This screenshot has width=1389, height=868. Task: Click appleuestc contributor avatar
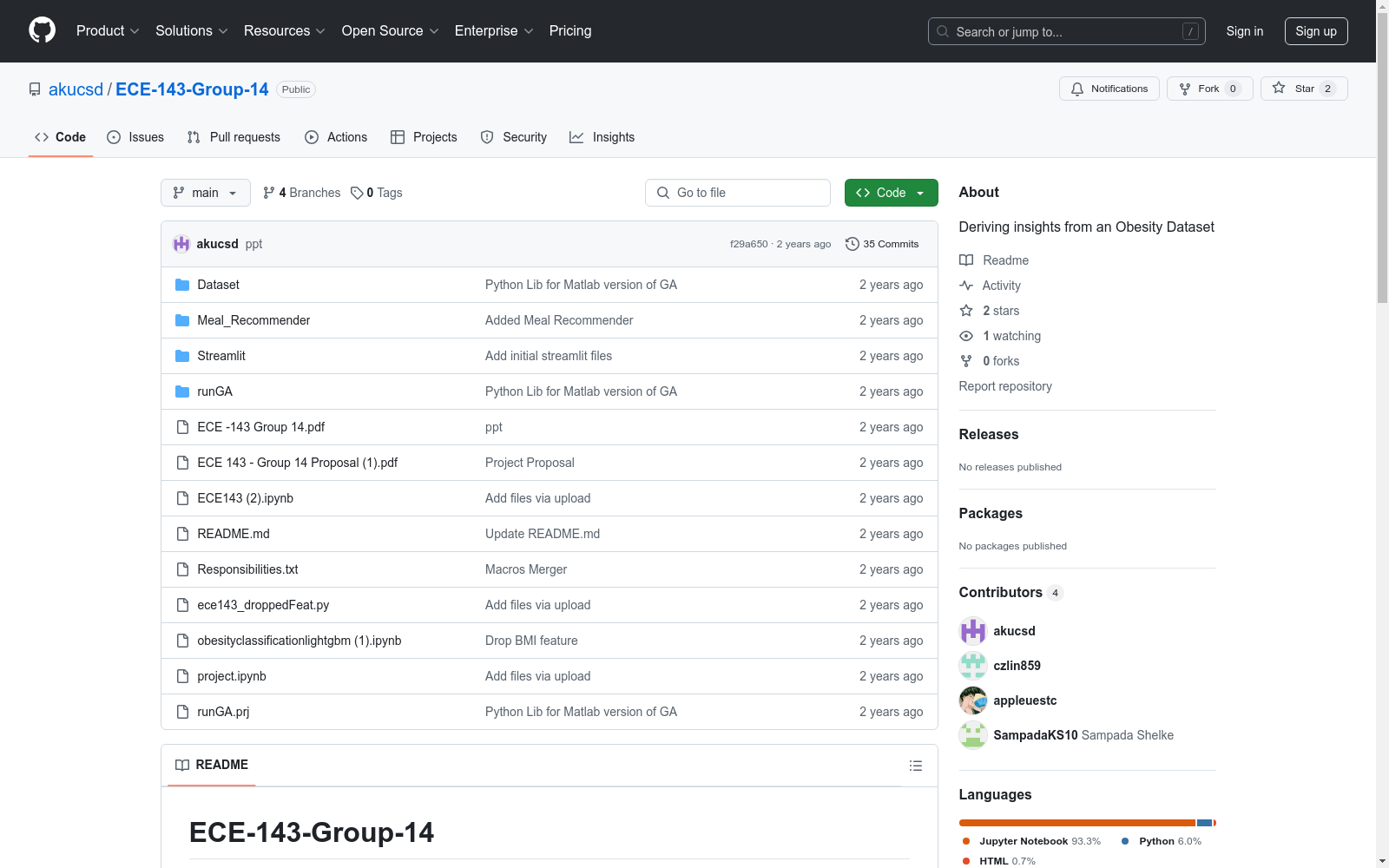(973, 700)
